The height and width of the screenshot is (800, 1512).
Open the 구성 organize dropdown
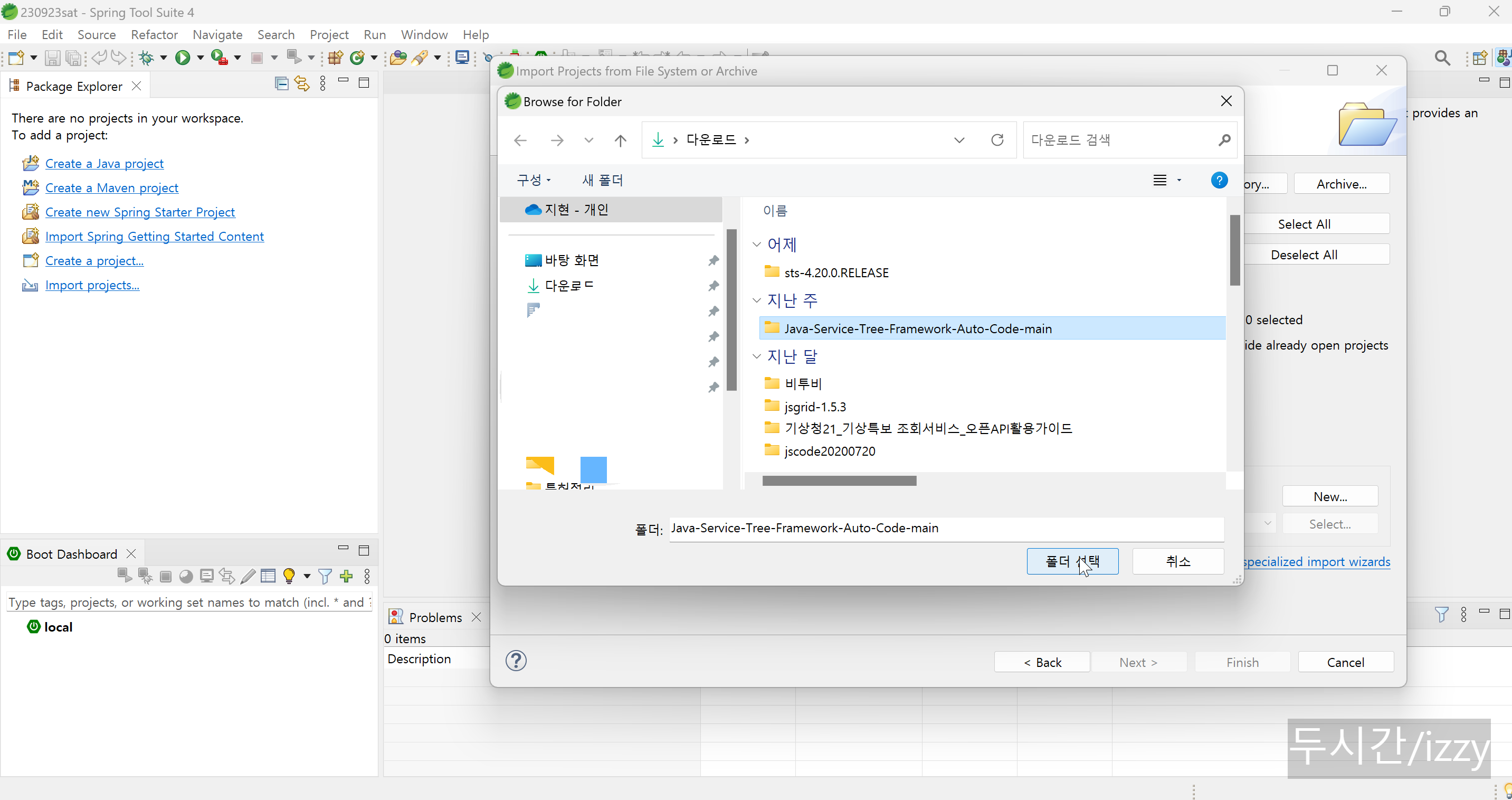pyautogui.click(x=534, y=180)
